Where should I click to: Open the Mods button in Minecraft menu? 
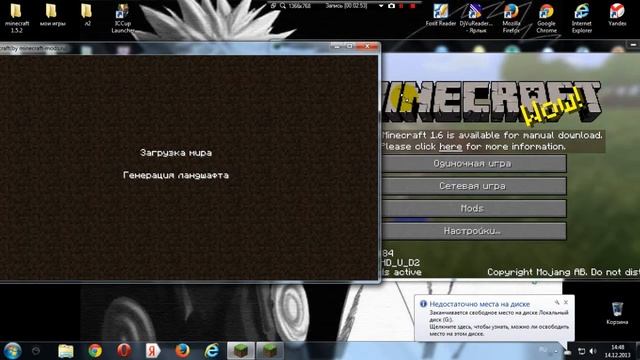tap(473, 209)
